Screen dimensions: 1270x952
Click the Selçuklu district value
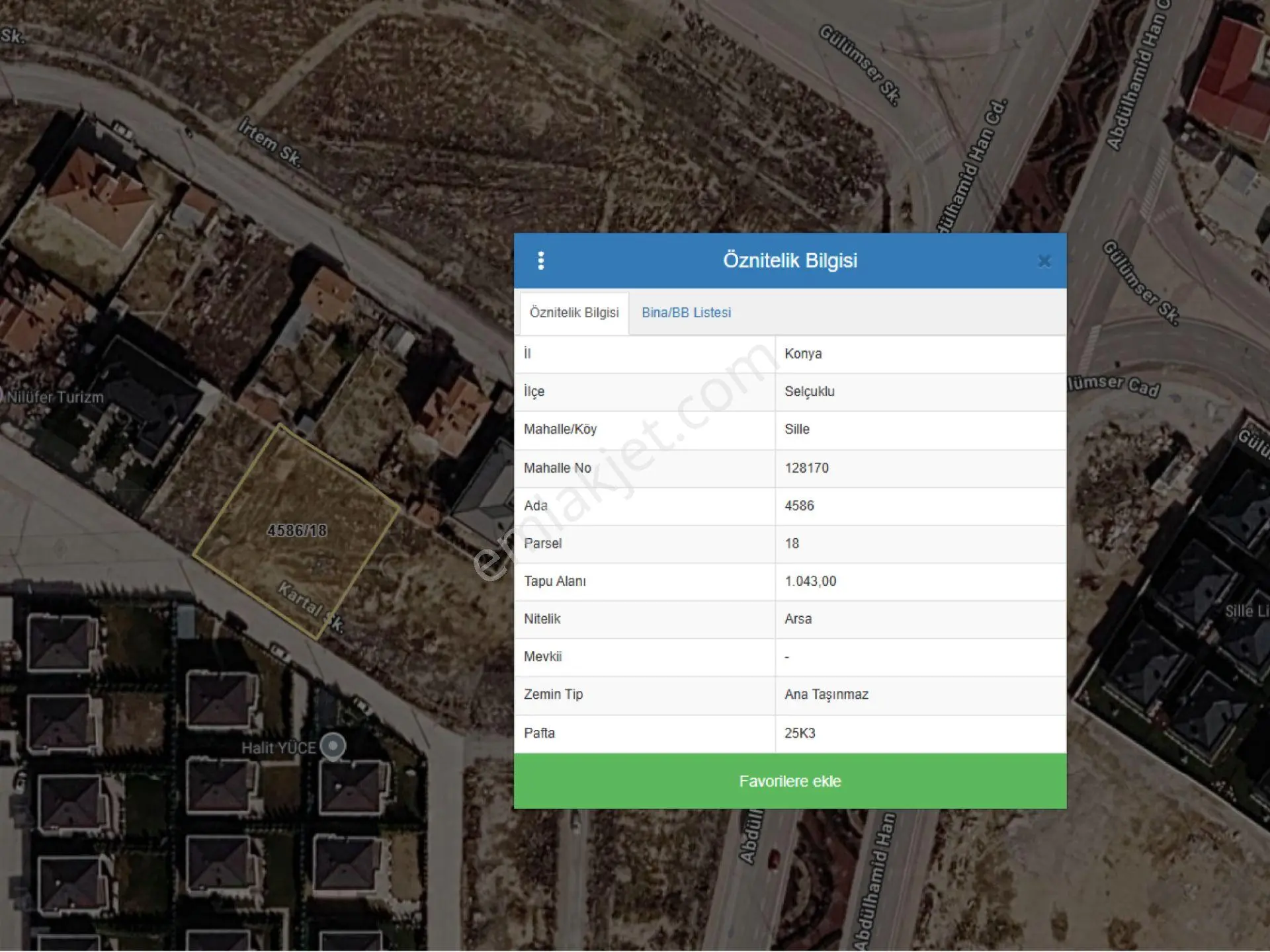coord(810,391)
